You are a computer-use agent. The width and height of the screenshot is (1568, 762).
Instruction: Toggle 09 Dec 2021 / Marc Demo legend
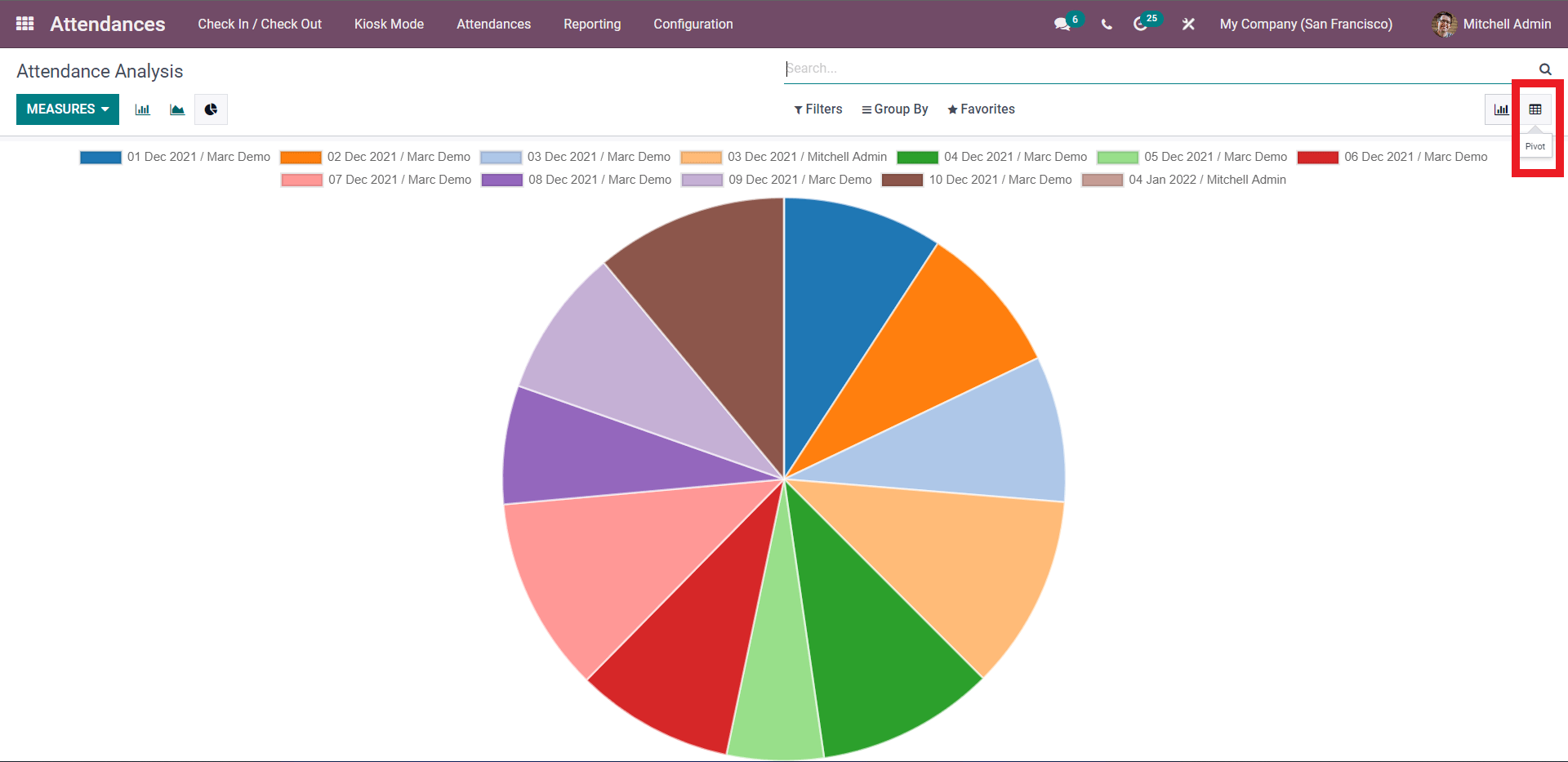[777, 180]
